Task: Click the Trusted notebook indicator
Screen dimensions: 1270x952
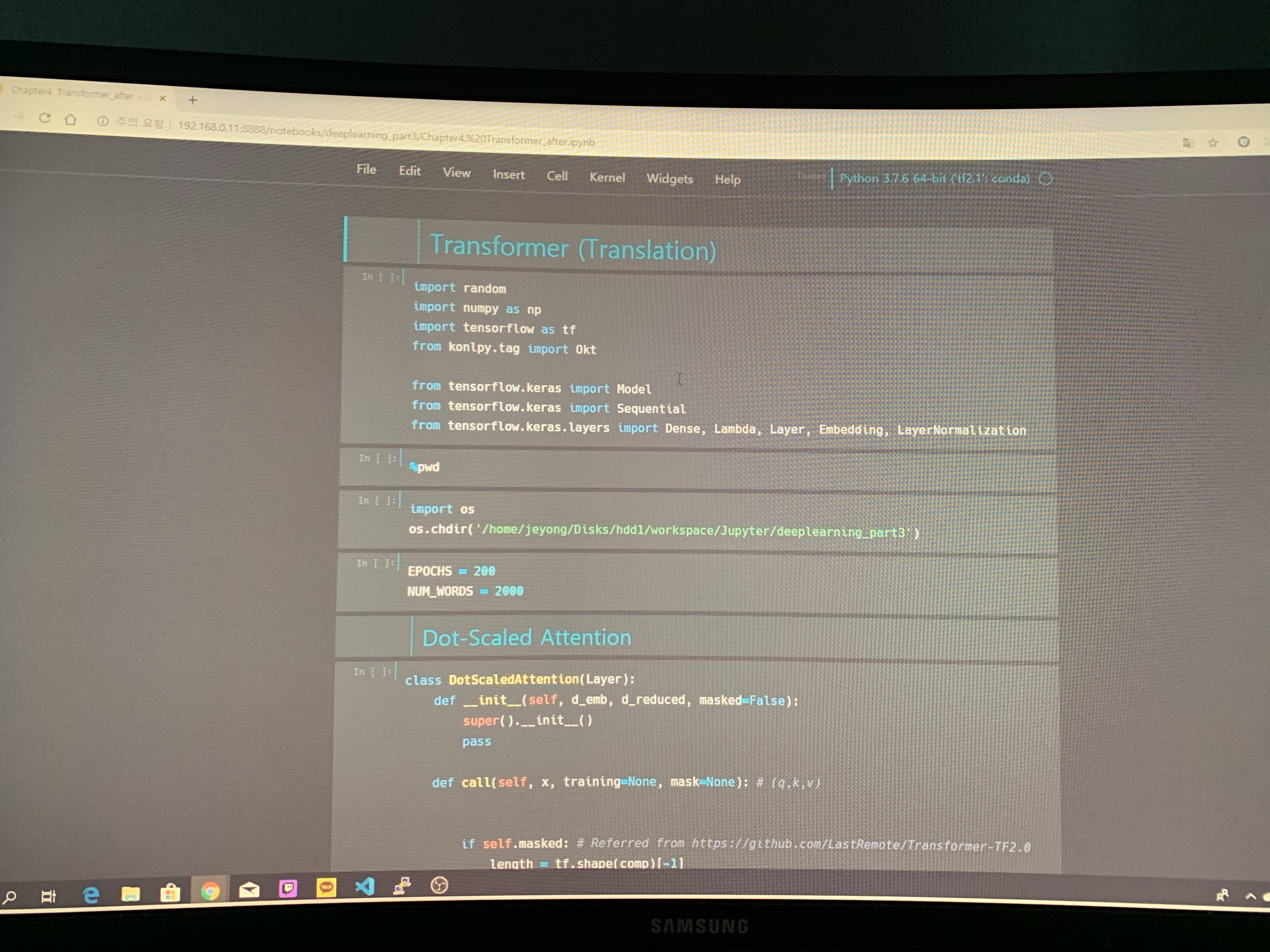Action: tap(811, 176)
